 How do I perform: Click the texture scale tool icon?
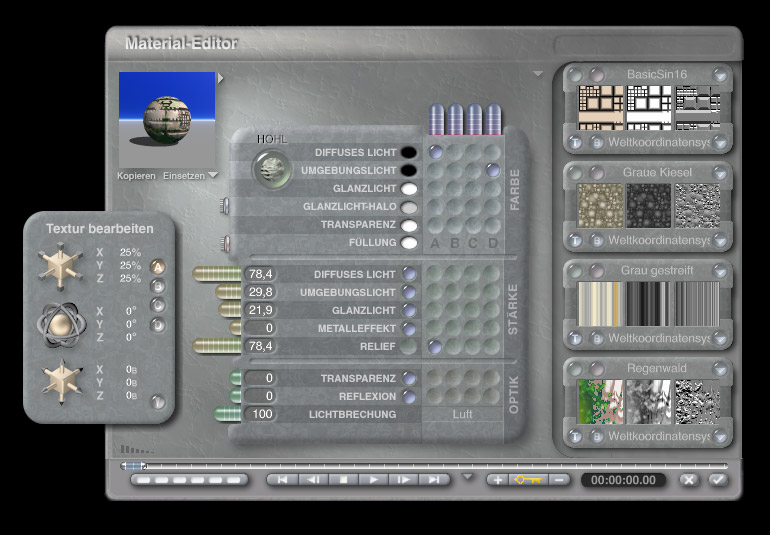(60, 266)
